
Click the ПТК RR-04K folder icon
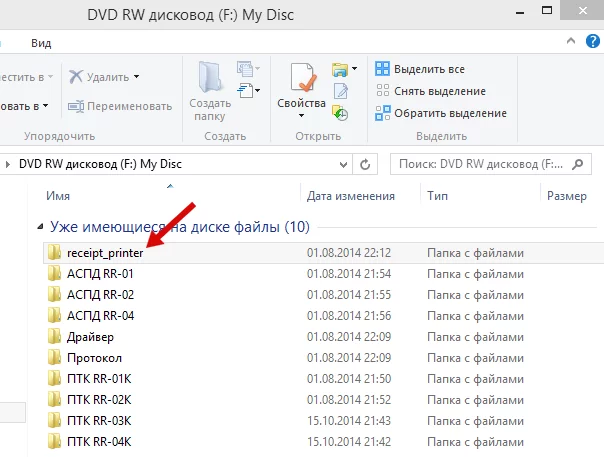click(54, 441)
